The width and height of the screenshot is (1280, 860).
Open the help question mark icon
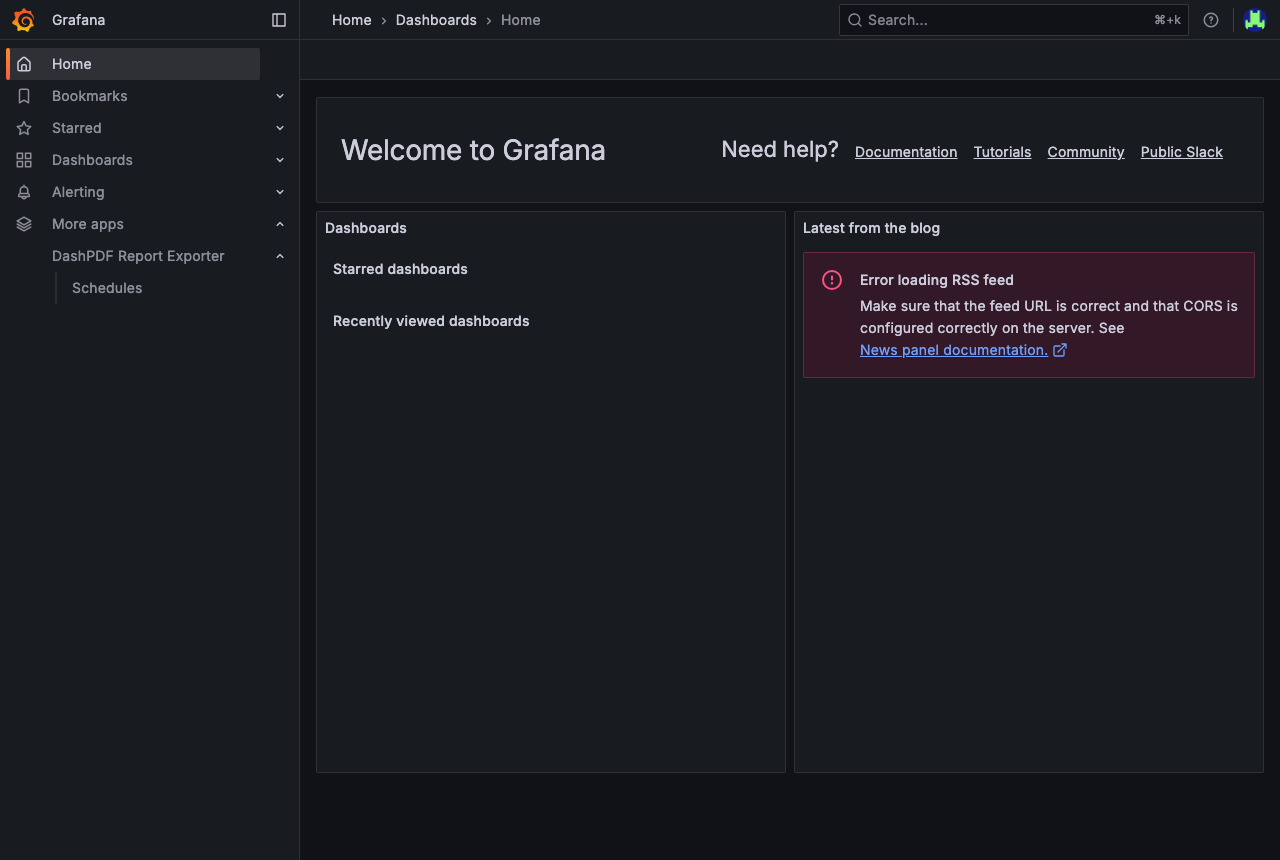[x=1211, y=20]
